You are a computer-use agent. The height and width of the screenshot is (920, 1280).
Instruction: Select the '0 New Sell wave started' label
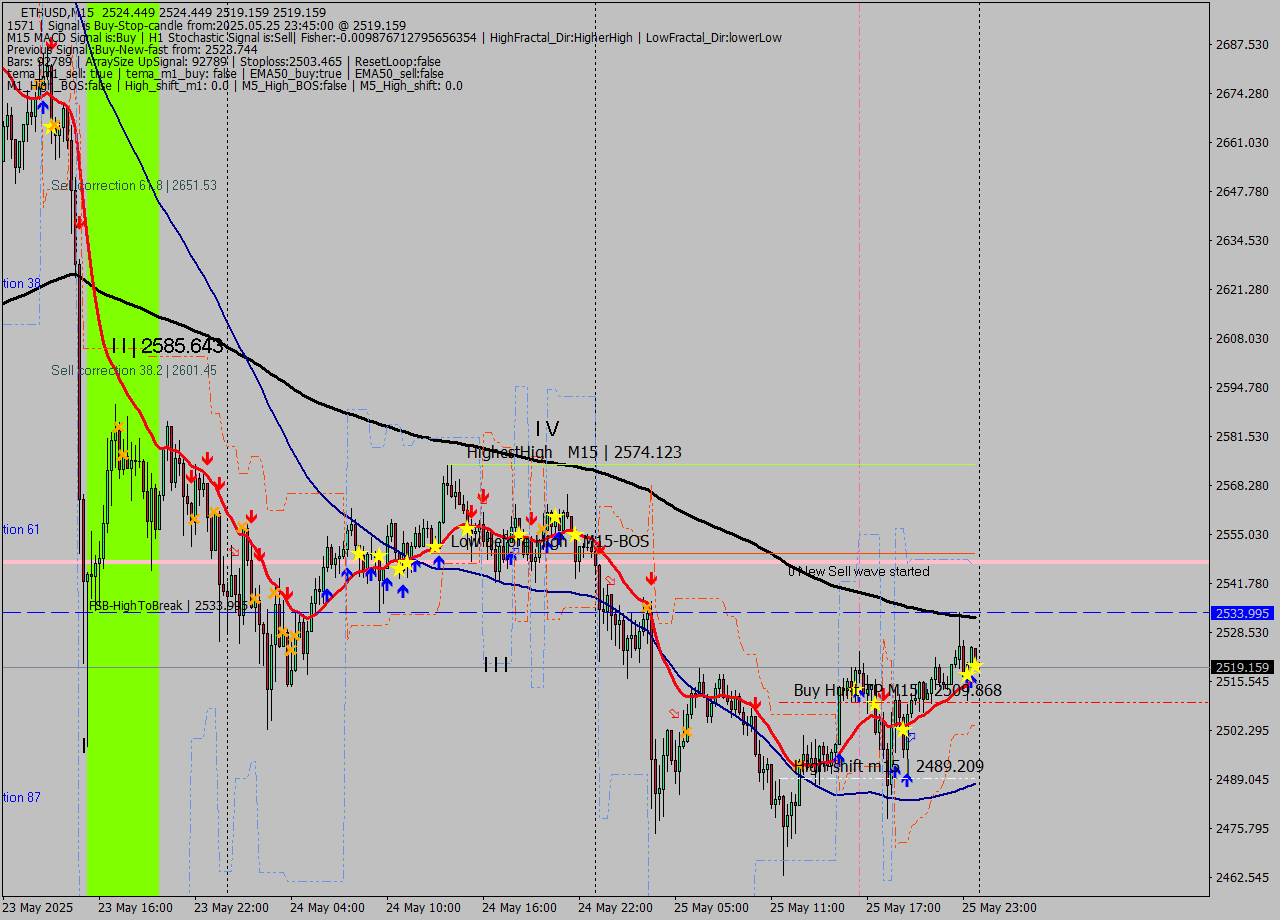click(x=858, y=571)
